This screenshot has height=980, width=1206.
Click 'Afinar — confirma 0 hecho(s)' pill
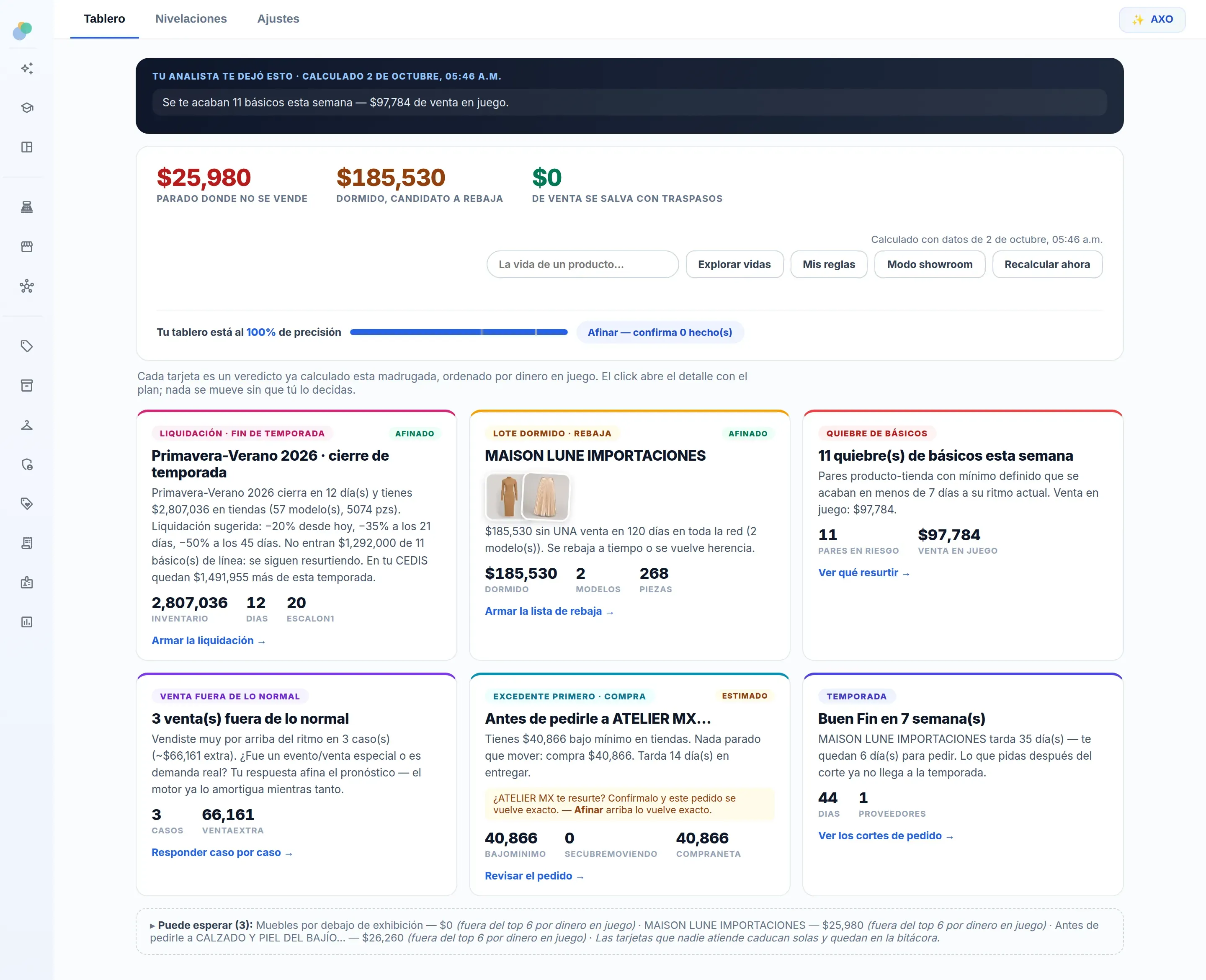[660, 332]
